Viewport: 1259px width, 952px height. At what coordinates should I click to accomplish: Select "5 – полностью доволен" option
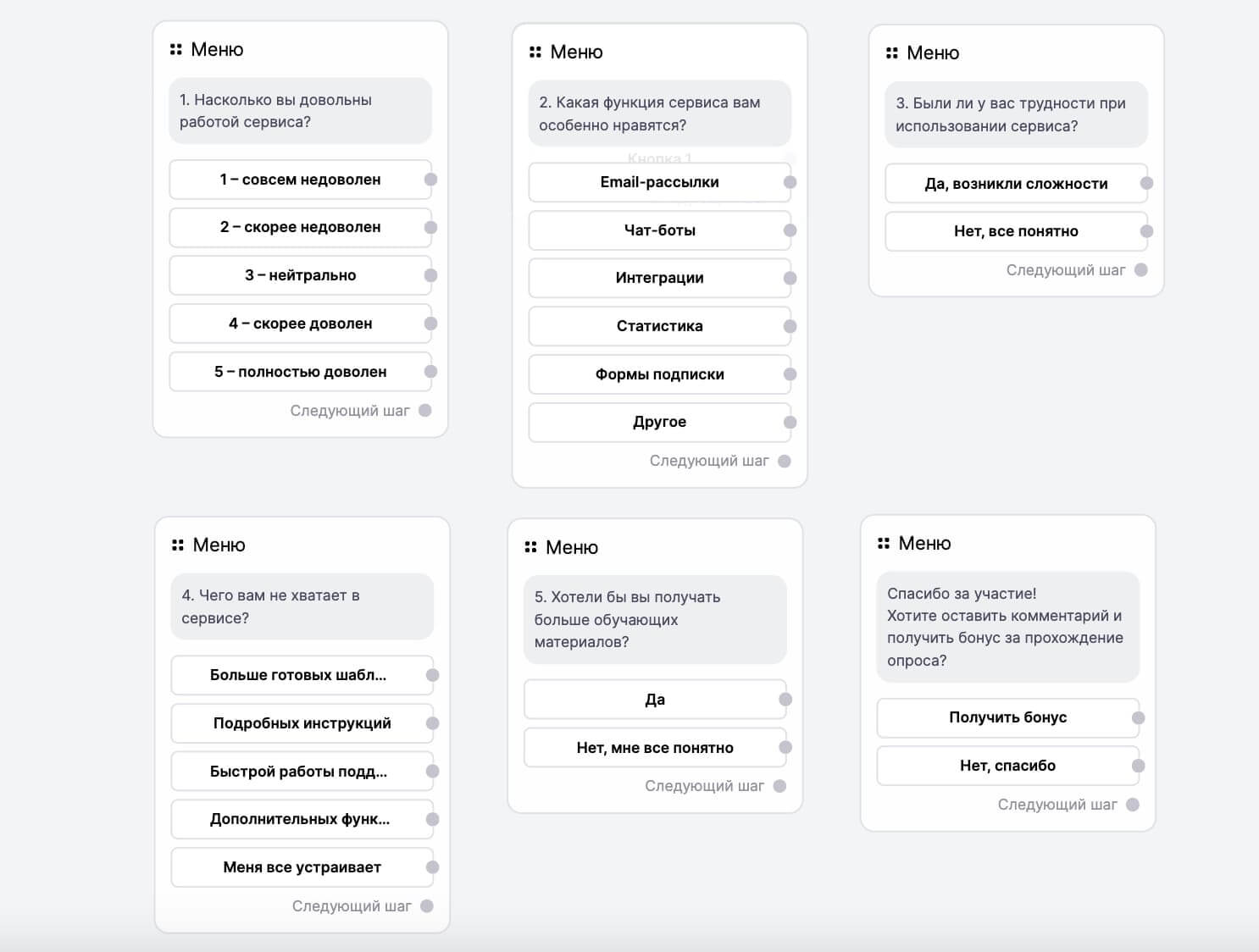[x=301, y=372]
